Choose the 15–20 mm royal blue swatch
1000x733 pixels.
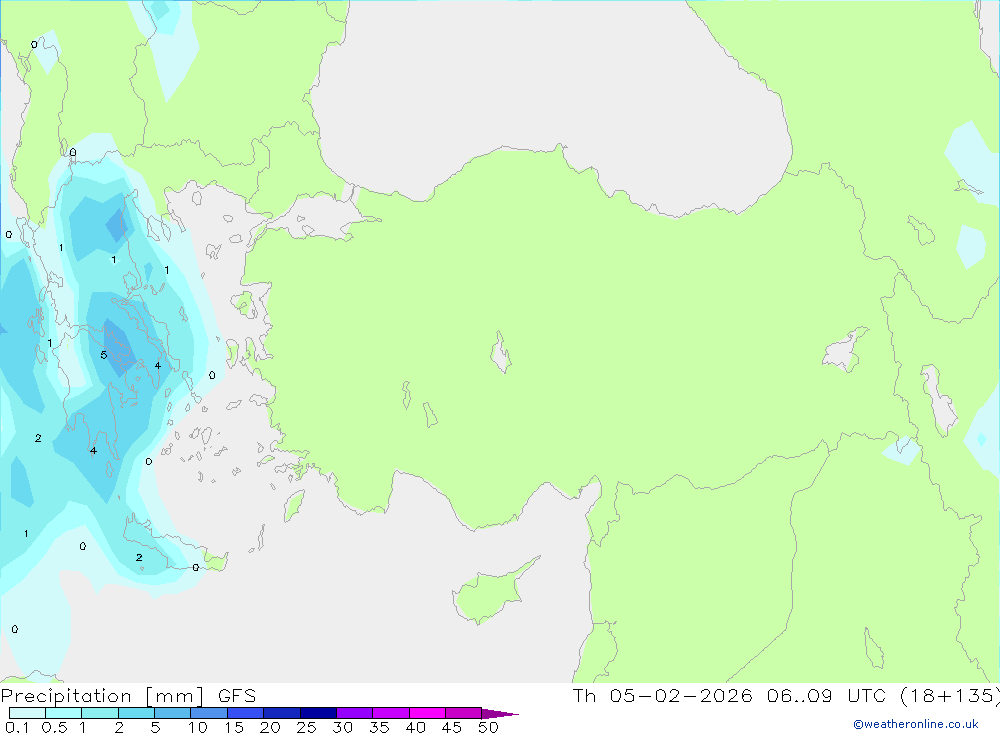point(246,713)
